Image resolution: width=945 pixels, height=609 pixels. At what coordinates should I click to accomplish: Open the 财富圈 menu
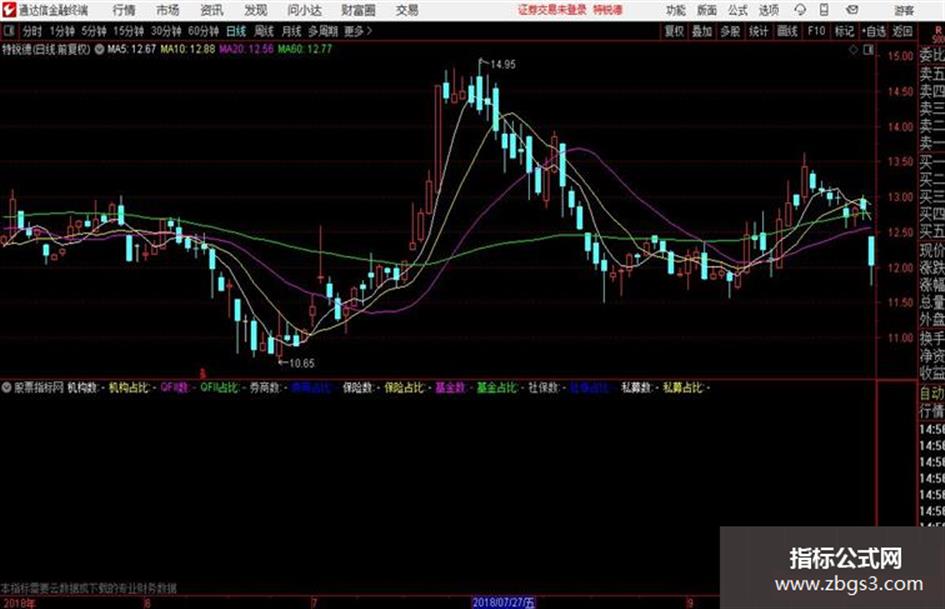pyautogui.click(x=358, y=10)
